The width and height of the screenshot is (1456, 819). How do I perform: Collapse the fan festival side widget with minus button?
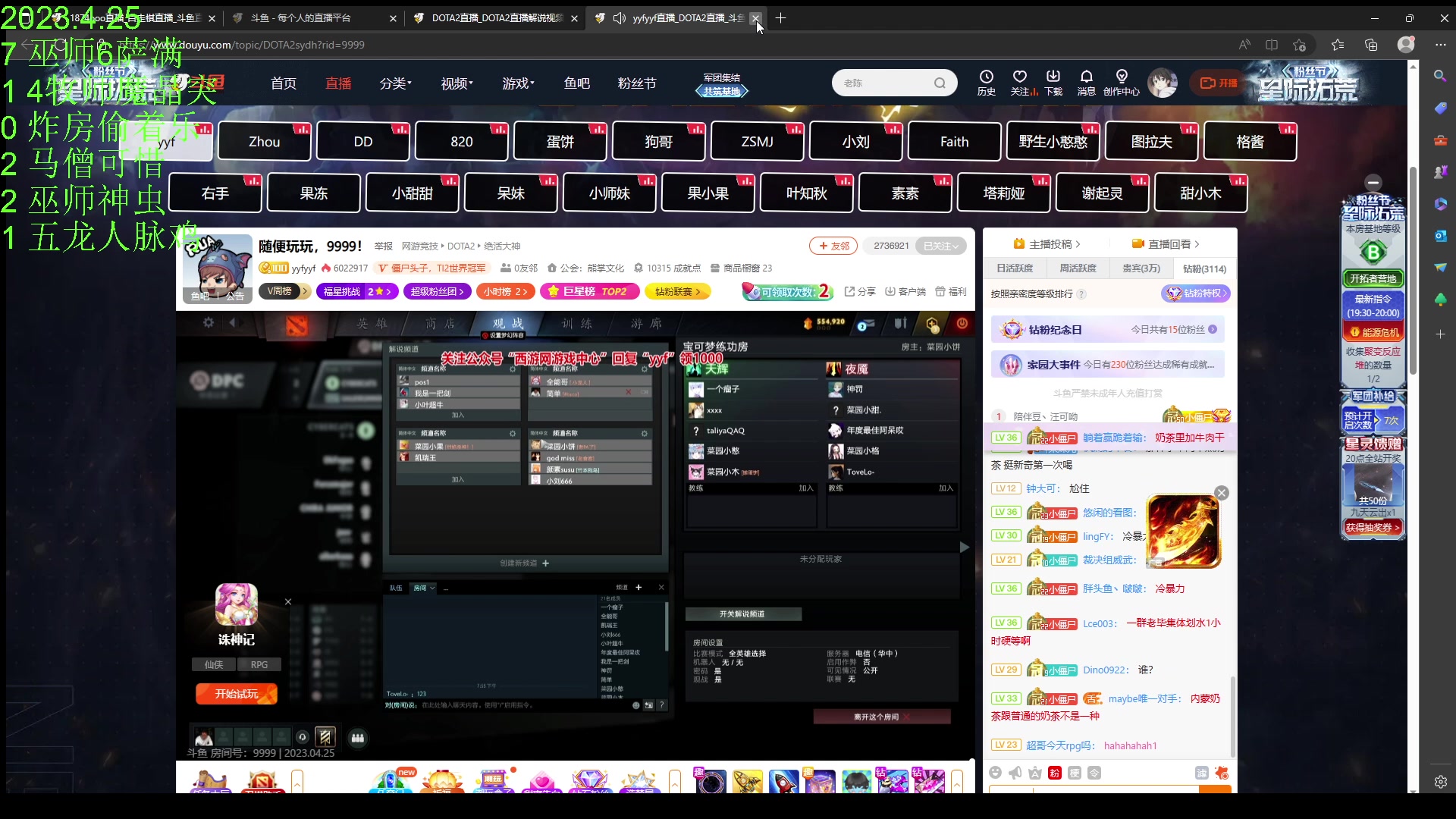[1373, 182]
